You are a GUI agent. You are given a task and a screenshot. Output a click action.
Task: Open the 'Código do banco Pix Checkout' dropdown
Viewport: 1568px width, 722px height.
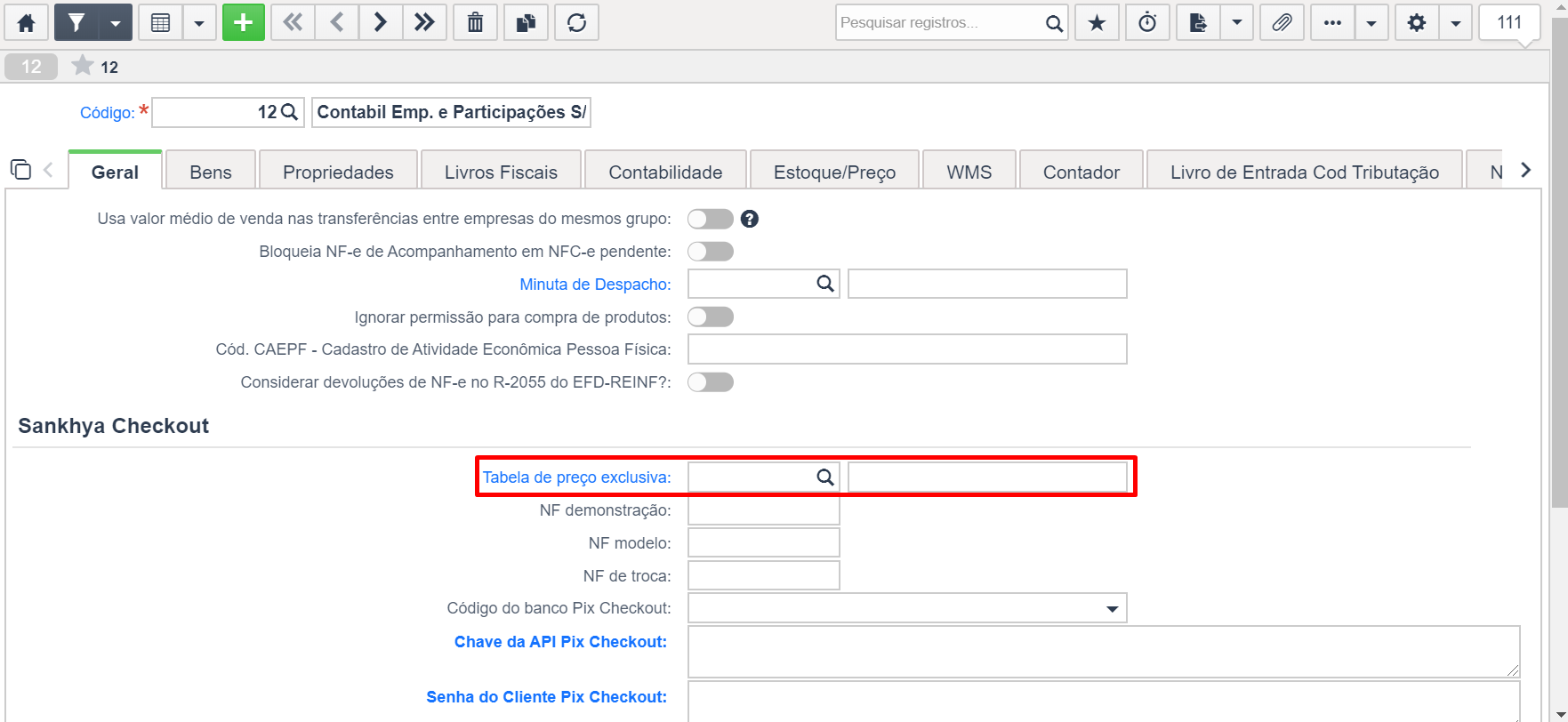pos(907,608)
